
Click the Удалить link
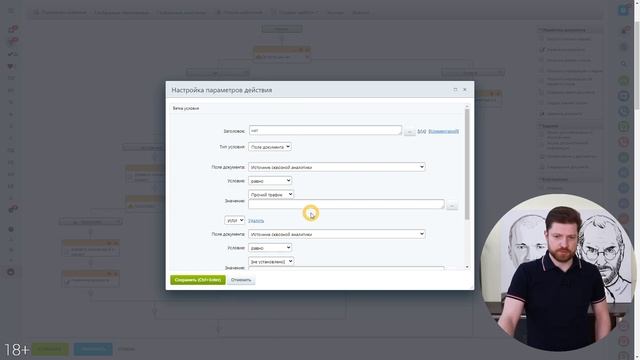click(256, 220)
